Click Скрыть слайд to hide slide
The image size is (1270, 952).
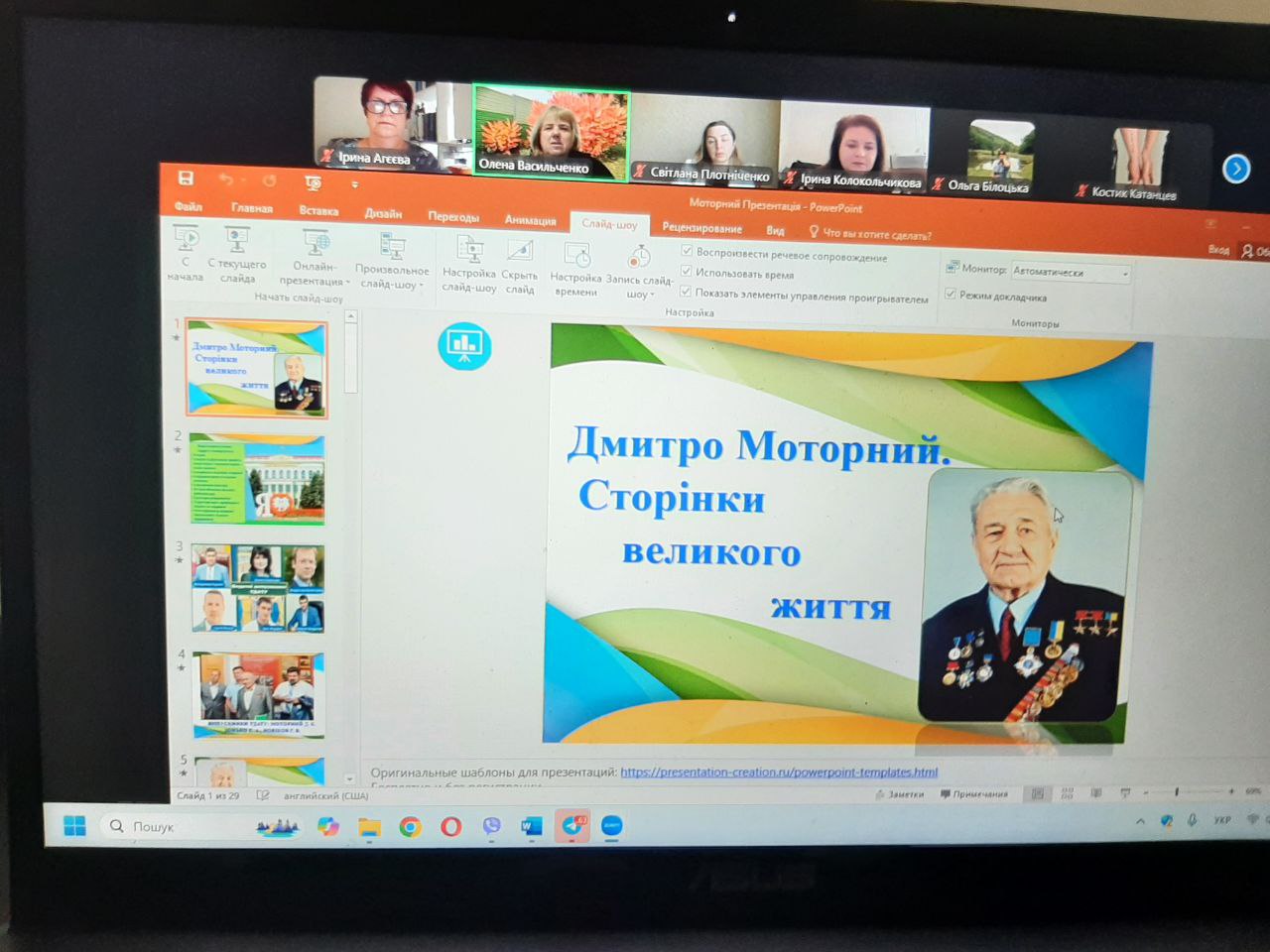[520, 266]
